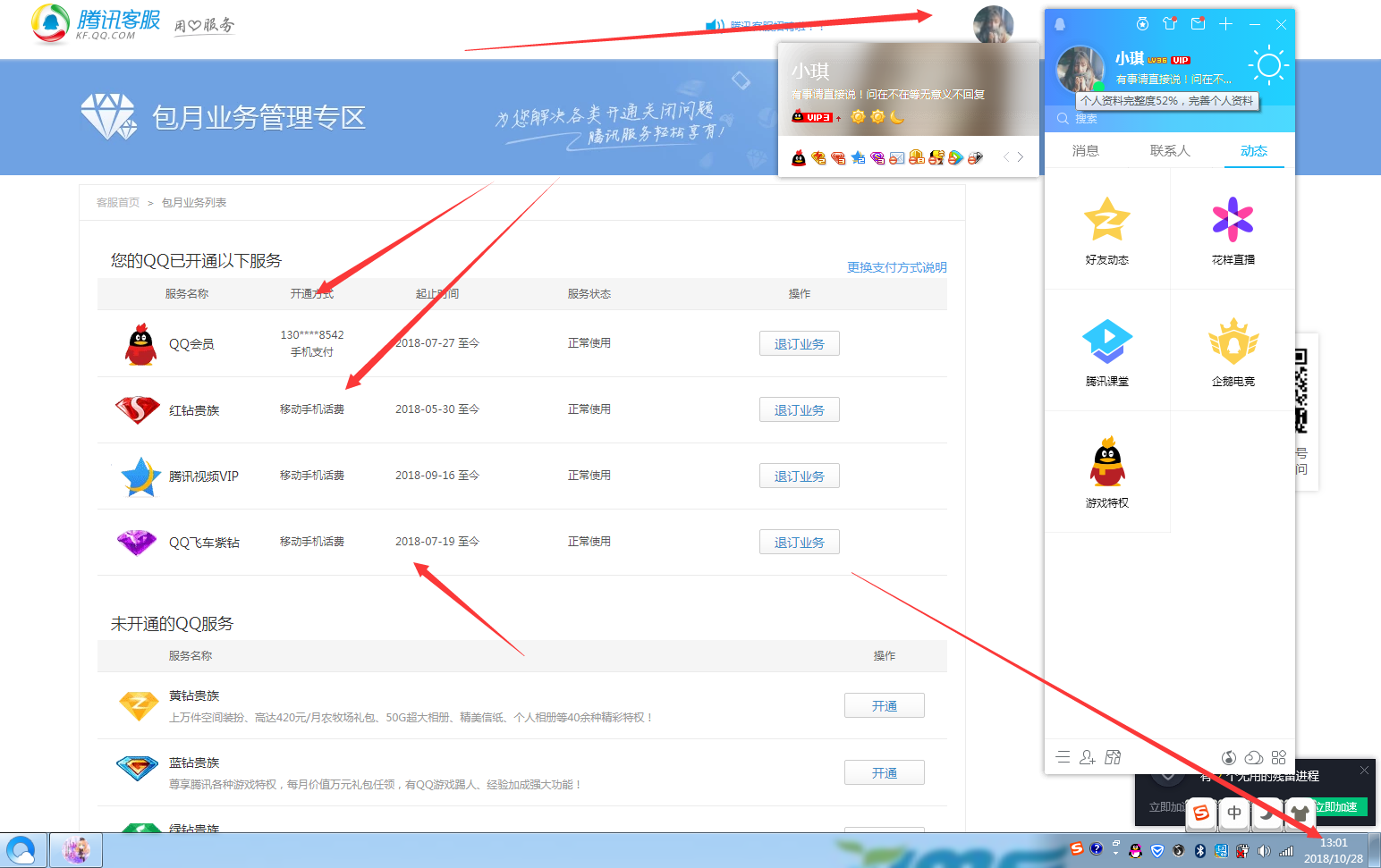
Task: Click blue star badge on profile card
Action: [x=858, y=158]
